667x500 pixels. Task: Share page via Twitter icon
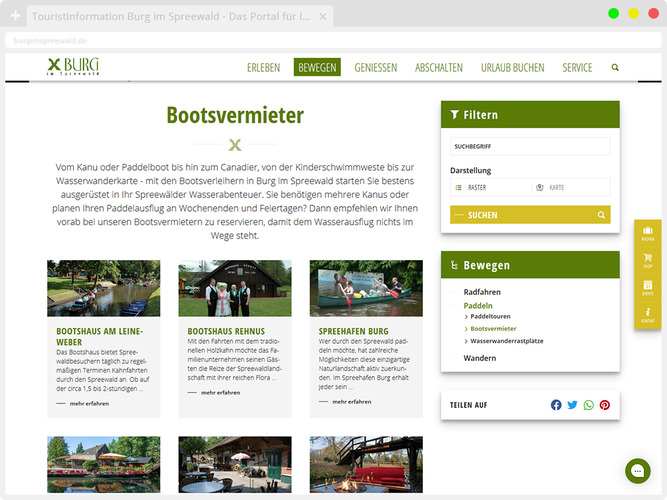click(572, 405)
